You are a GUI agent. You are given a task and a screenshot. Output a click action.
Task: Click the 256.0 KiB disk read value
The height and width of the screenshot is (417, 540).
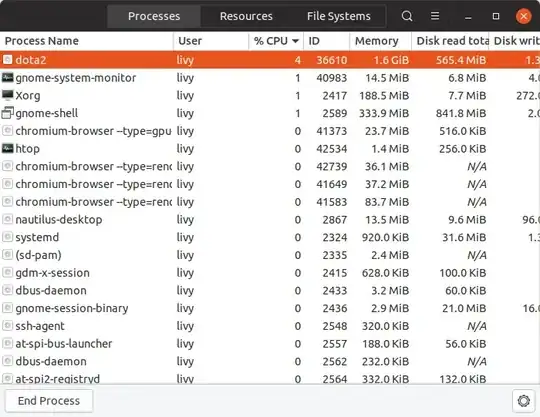coord(462,149)
